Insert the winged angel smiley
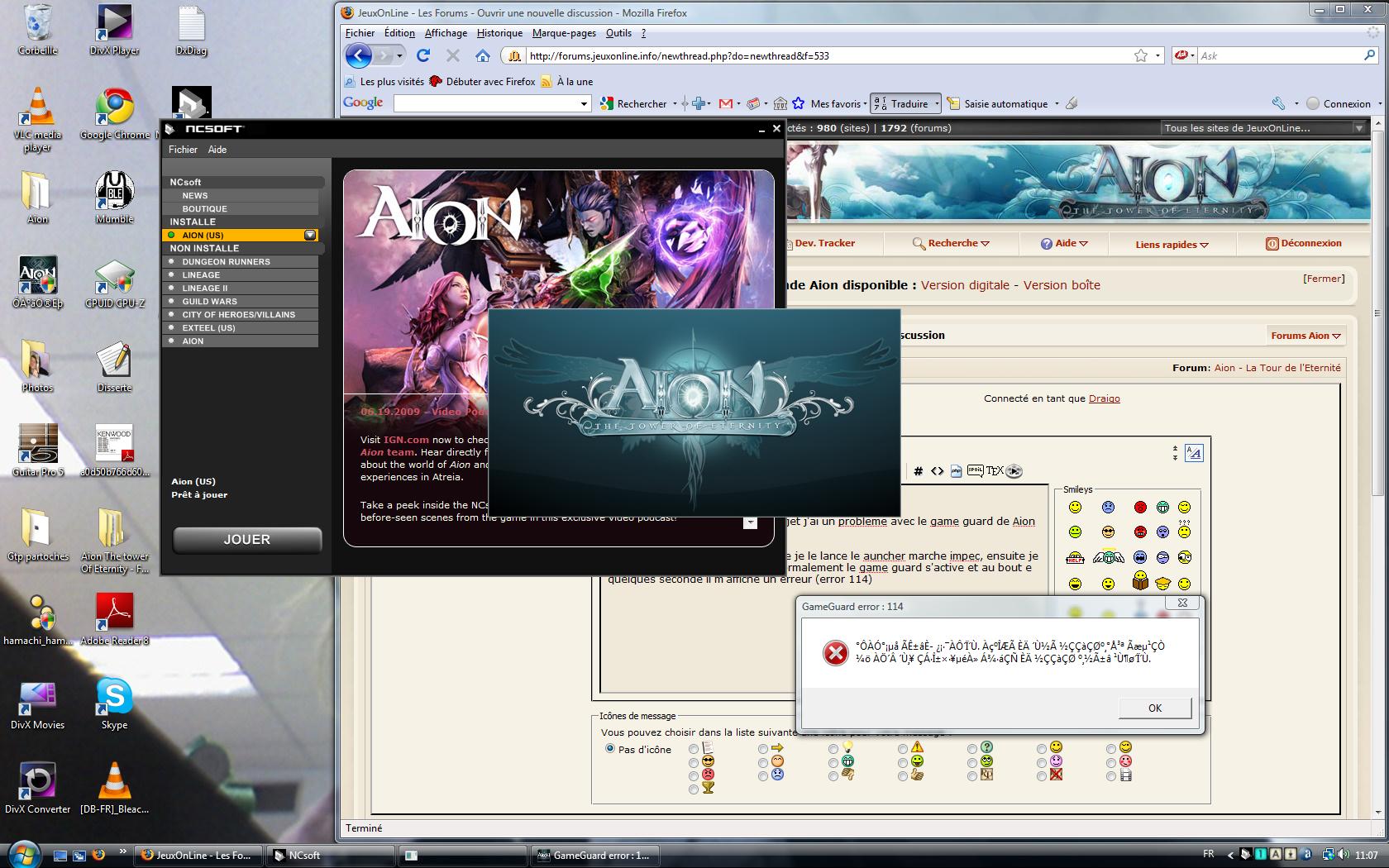1389x868 pixels. [1108, 558]
